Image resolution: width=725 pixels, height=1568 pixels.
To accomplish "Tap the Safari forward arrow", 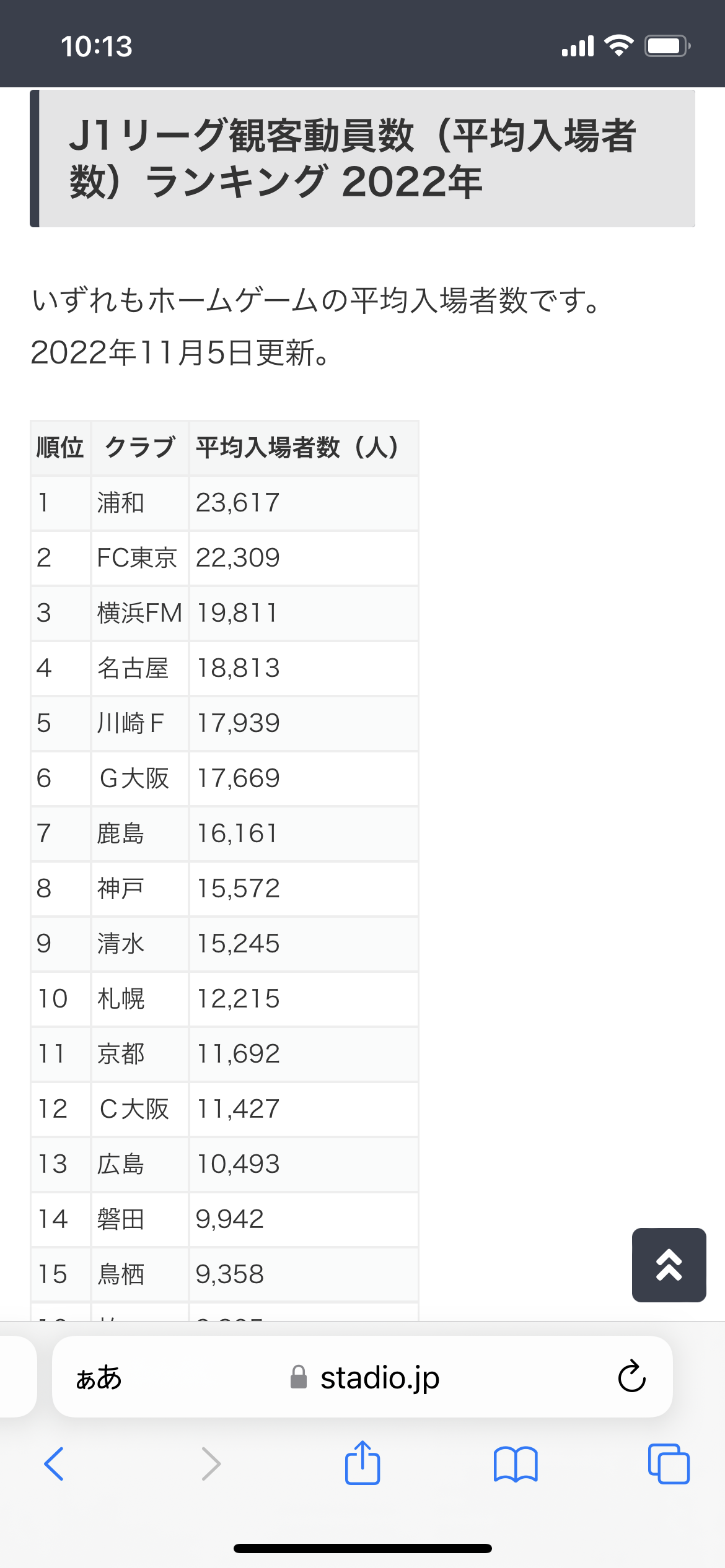I will [x=211, y=1464].
